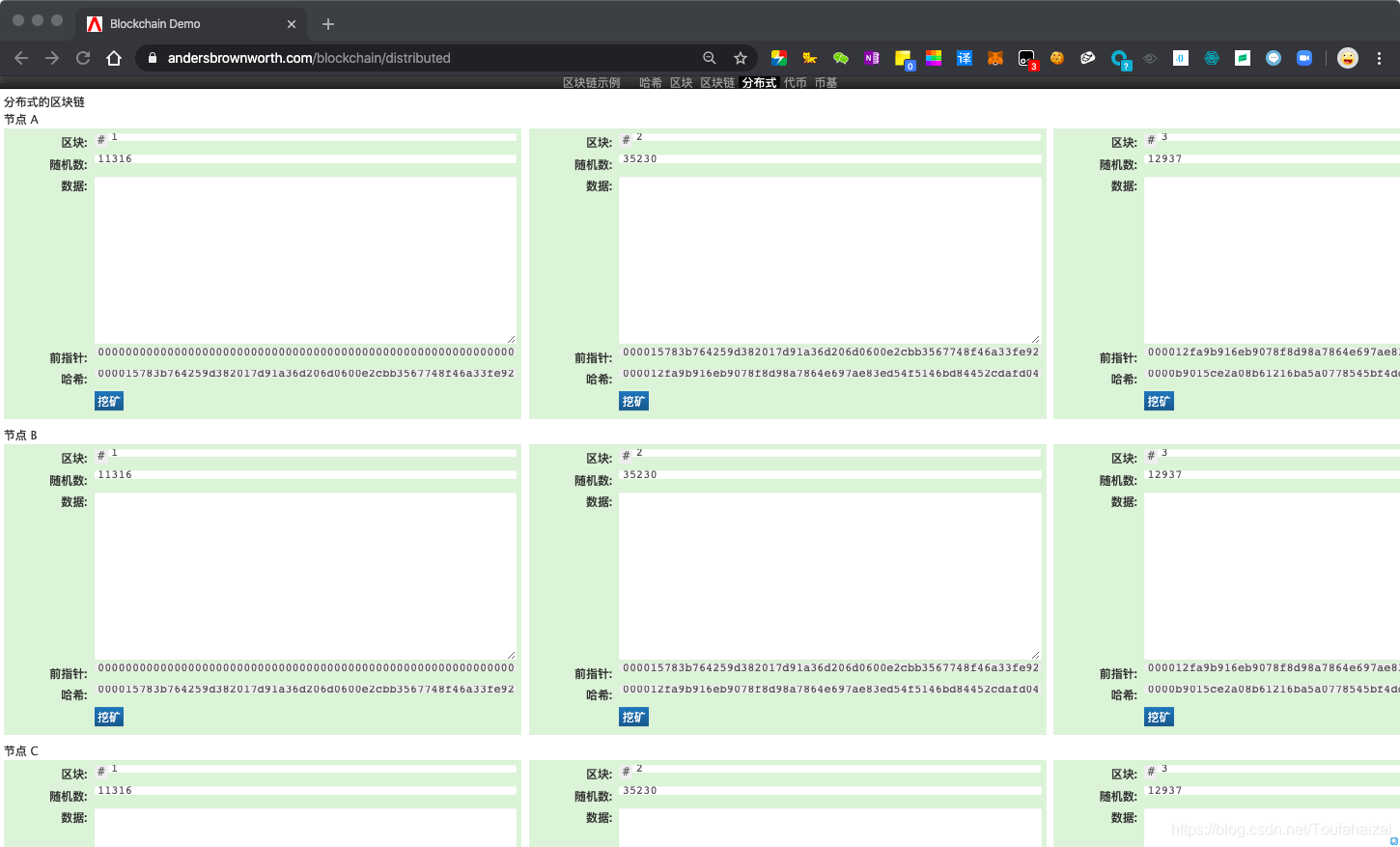Open the blue chat bubble extension
The image size is (1400, 847).
click(x=1274, y=58)
